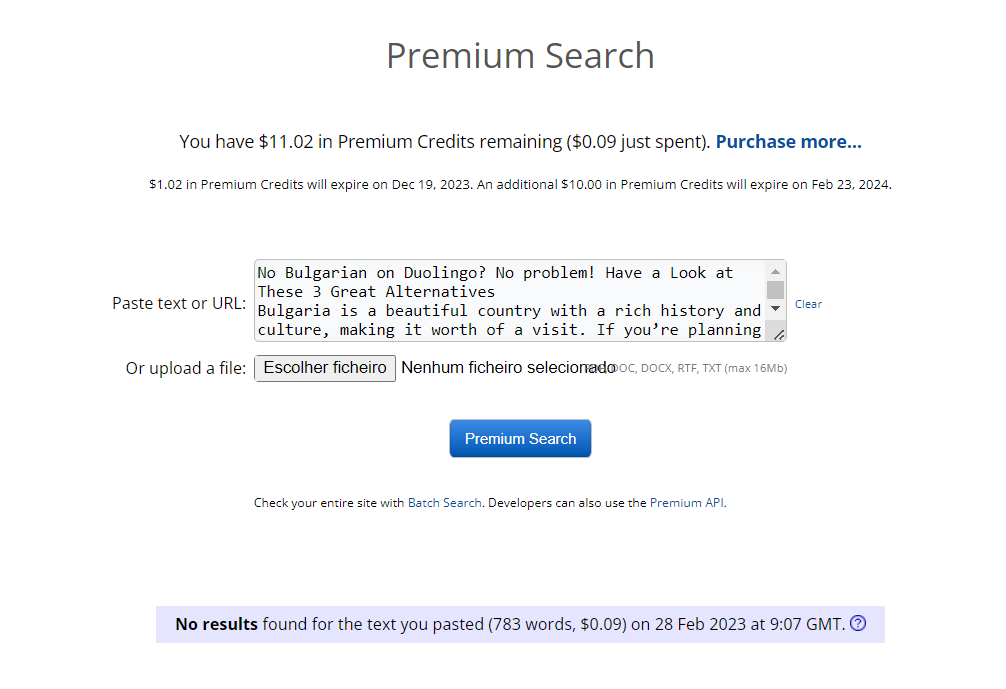The width and height of the screenshot is (1006, 689).
Task: Run the blue Premium Search button
Action: 520,439
